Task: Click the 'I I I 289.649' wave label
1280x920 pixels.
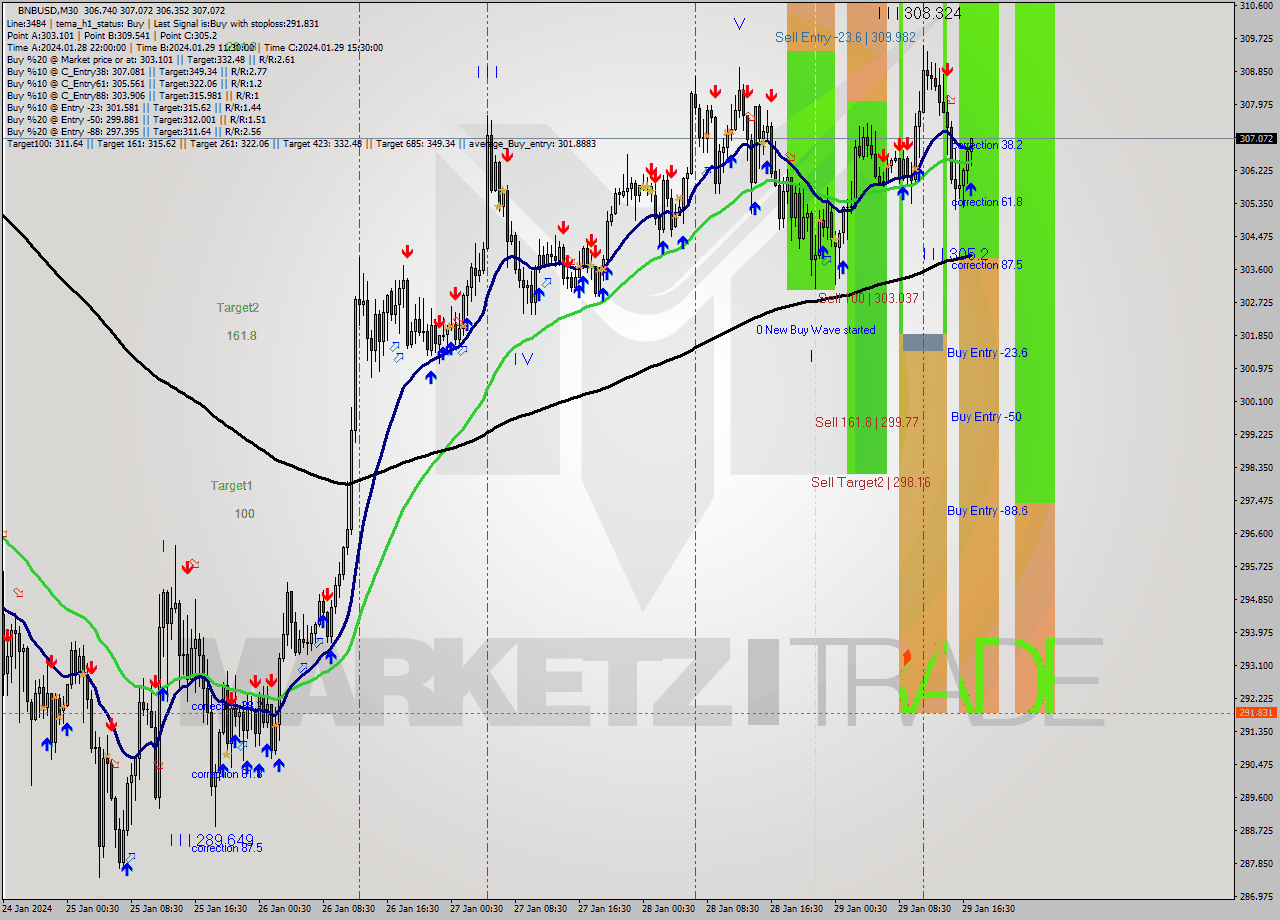Action: click(211, 840)
